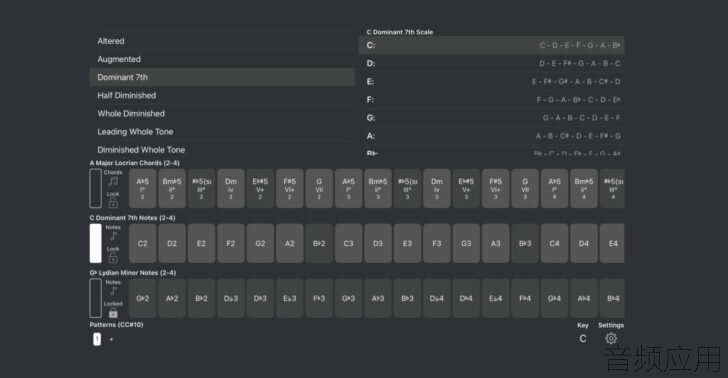Add a new pattern with plus icon
This screenshot has height=378, width=728.
tap(111, 339)
